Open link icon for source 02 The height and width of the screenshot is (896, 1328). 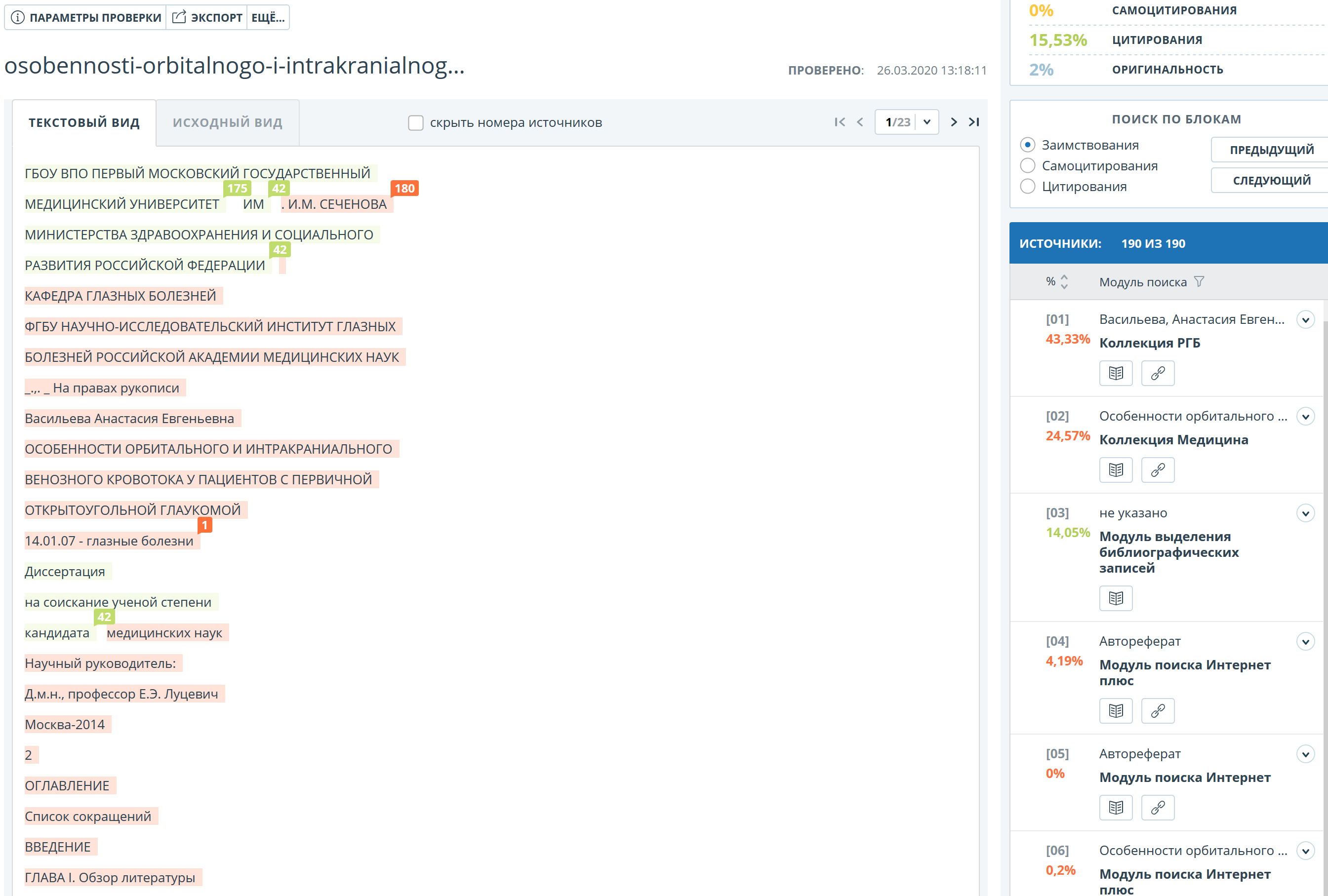[x=1158, y=470]
